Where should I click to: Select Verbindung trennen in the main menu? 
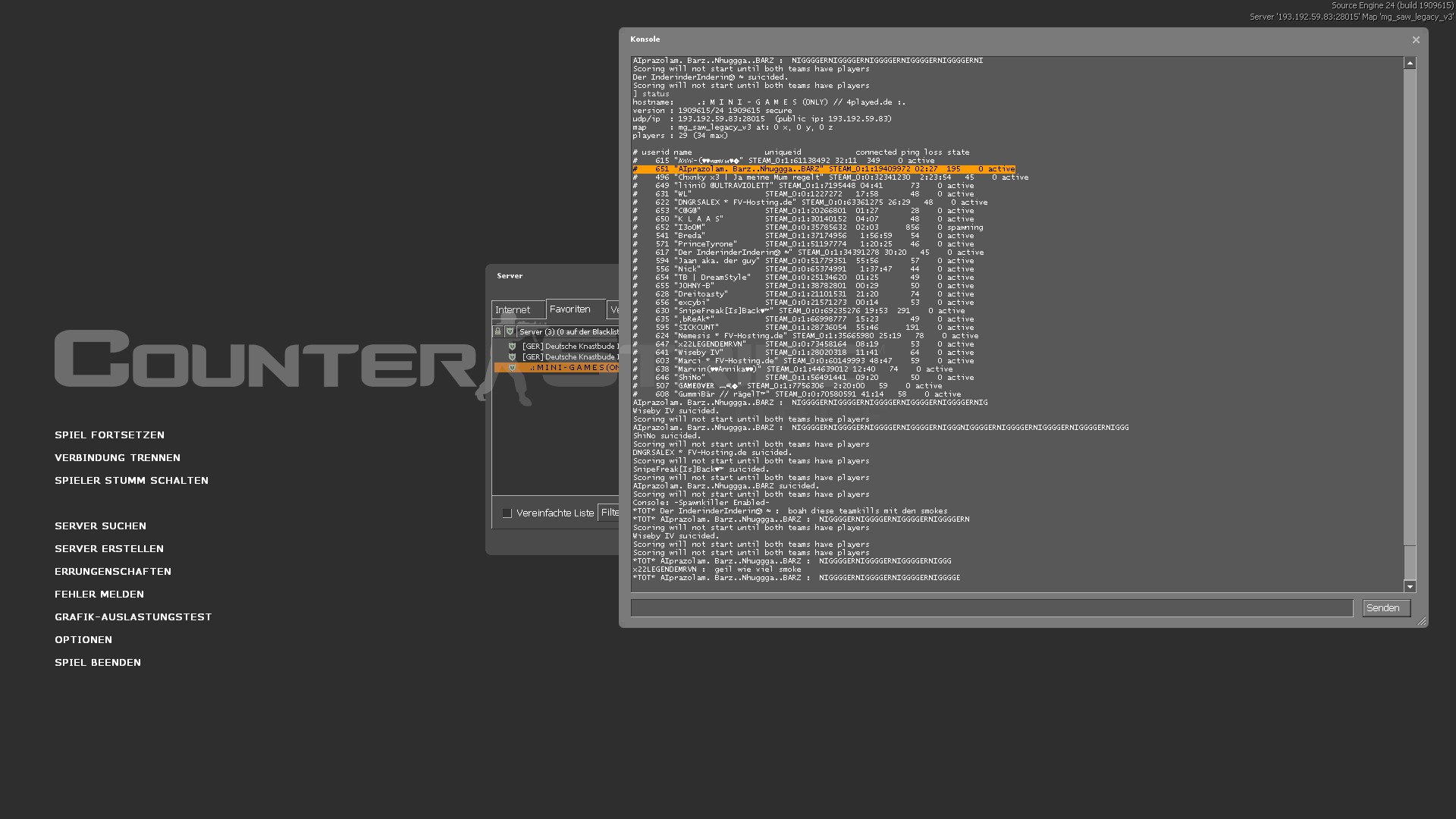(118, 458)
